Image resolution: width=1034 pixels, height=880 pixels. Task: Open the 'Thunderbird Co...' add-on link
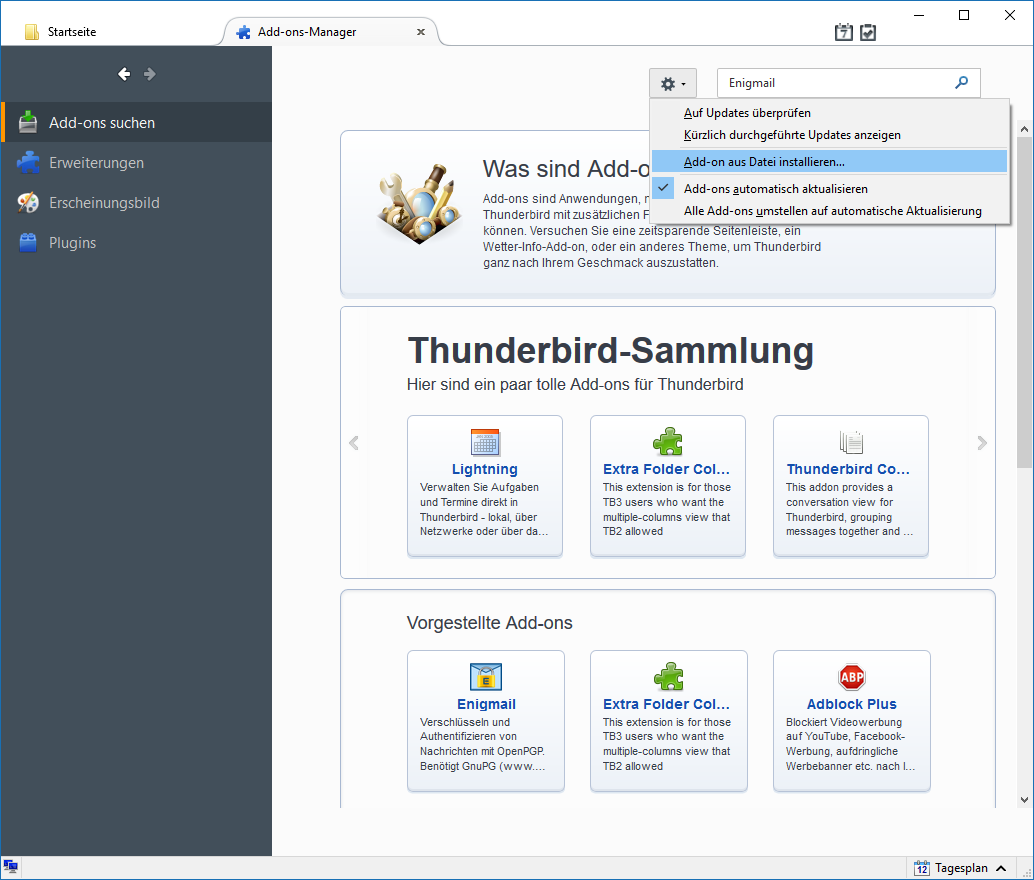[848, 469]
